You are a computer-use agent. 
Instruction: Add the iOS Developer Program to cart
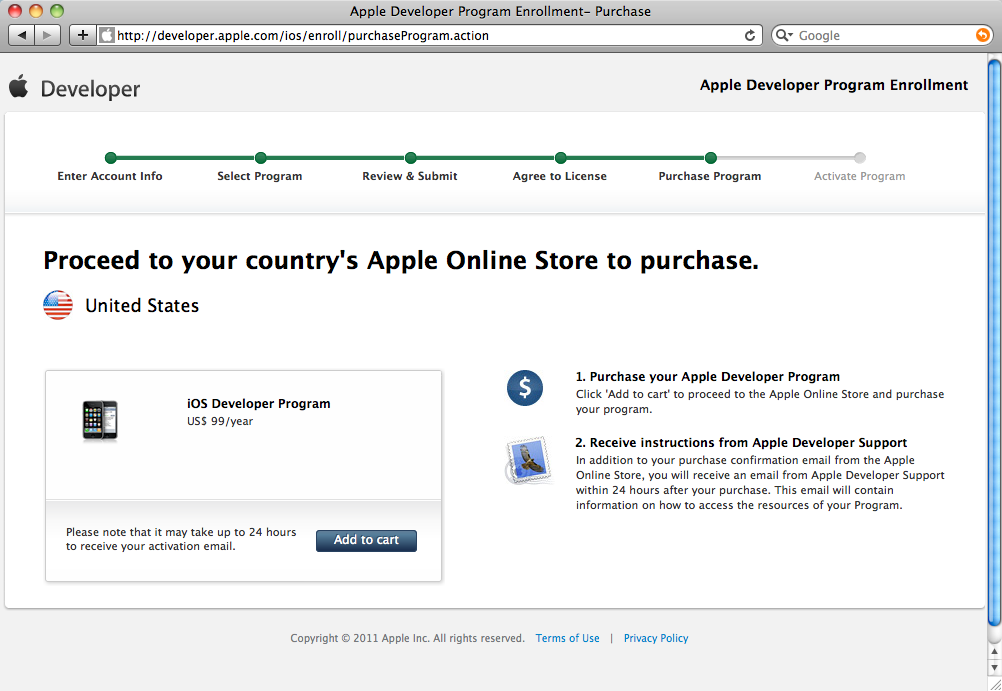point(366,540)
